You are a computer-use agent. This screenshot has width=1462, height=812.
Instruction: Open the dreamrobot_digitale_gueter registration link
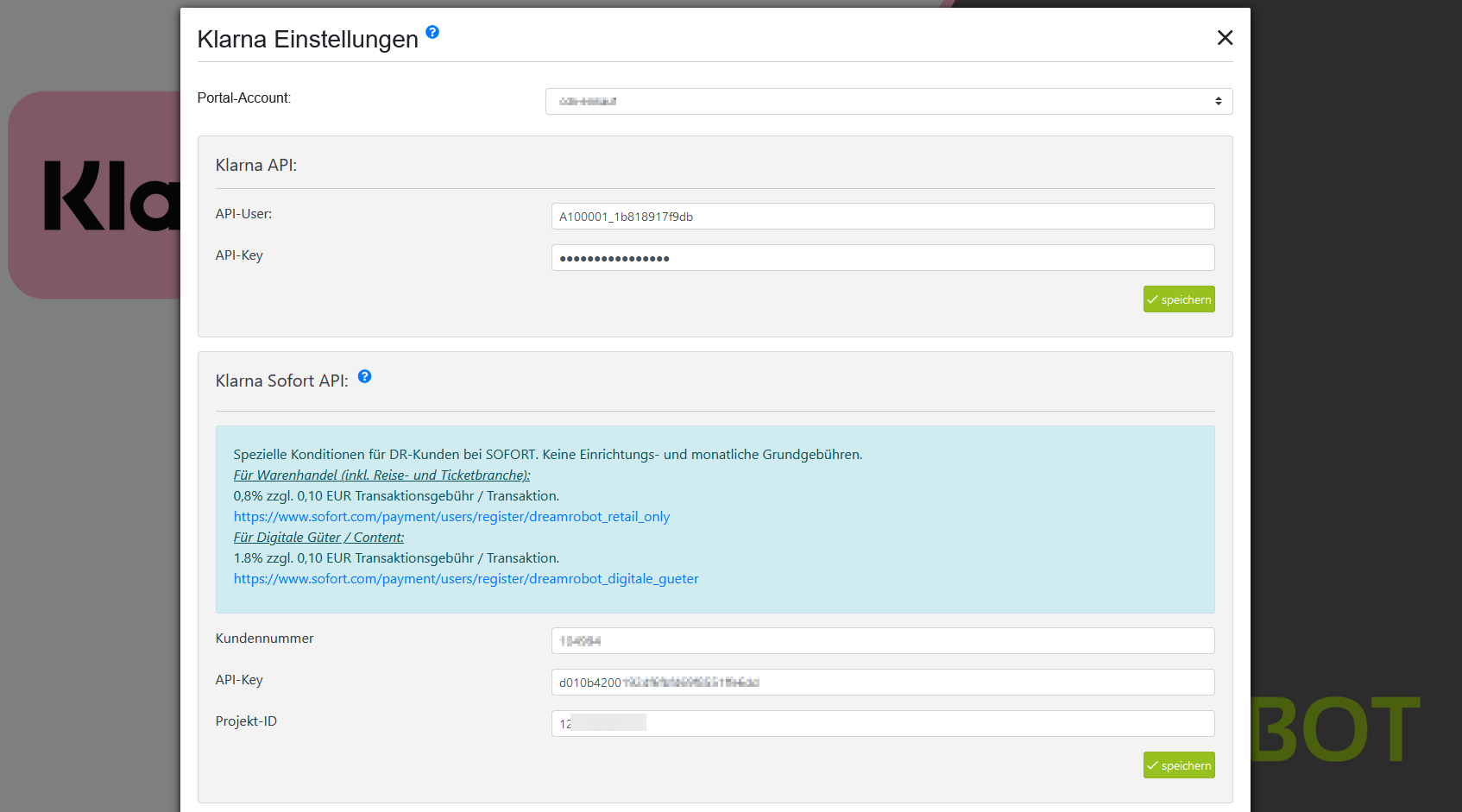[466, 579]
